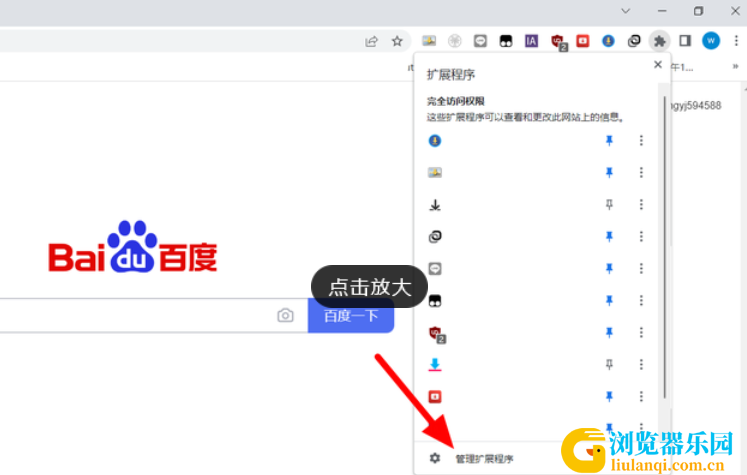Open Chrome's three-dot main menu
Screen dimensions: 747x475
coord(736,41)
